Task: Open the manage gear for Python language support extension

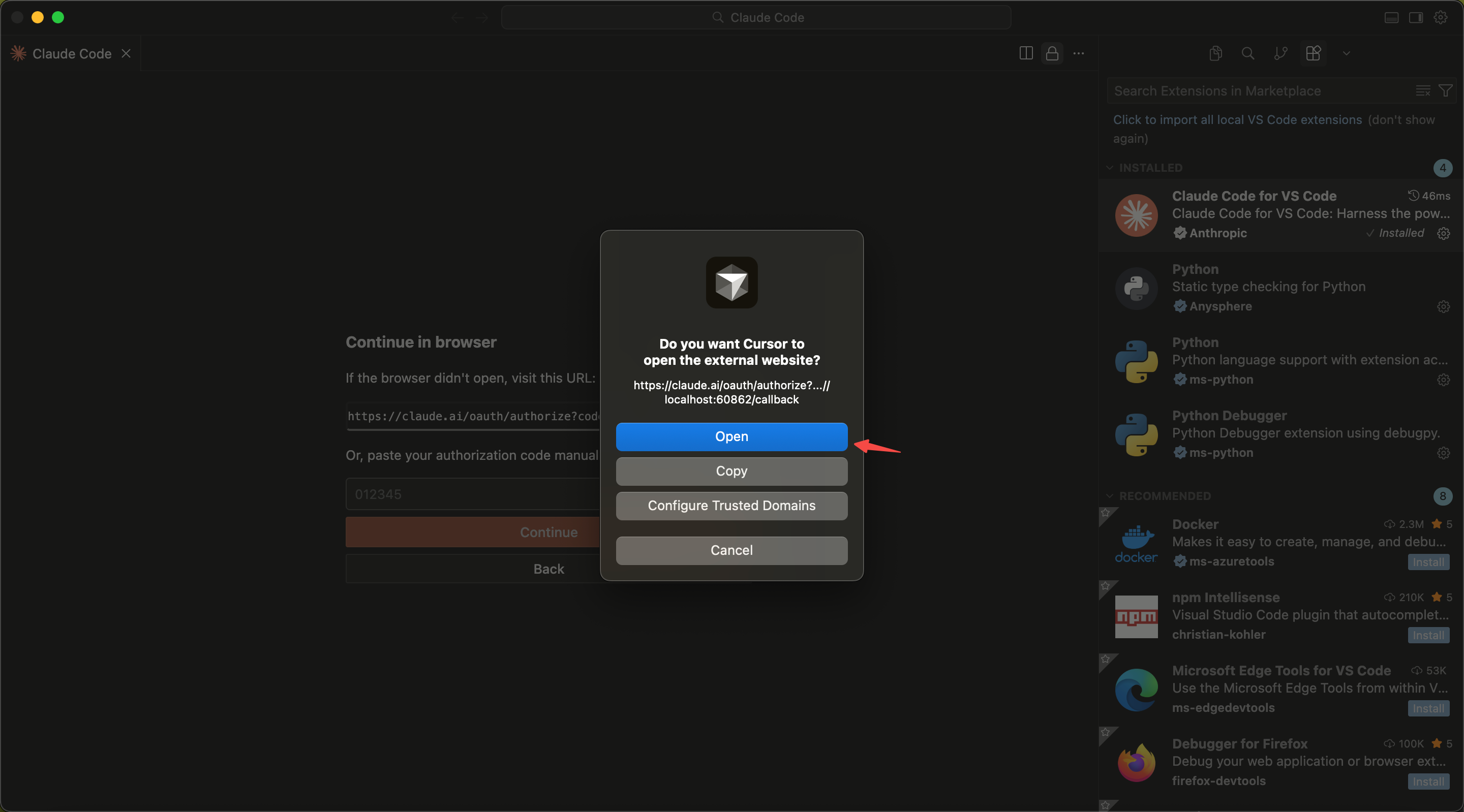Action: [1443, 380]
